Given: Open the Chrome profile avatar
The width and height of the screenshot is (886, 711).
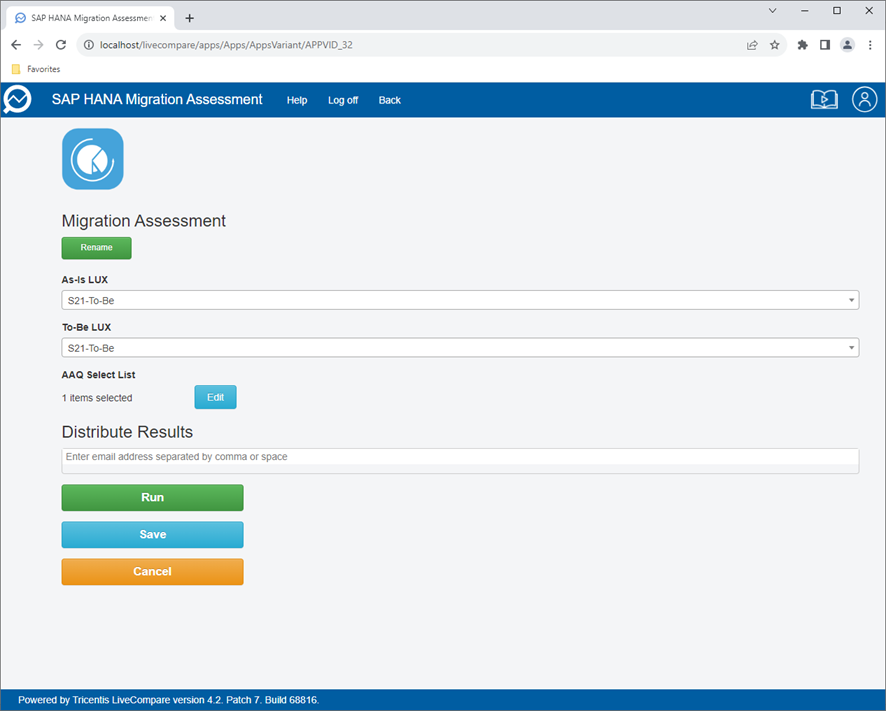Looking at the screenshot, I should (847, 45).
